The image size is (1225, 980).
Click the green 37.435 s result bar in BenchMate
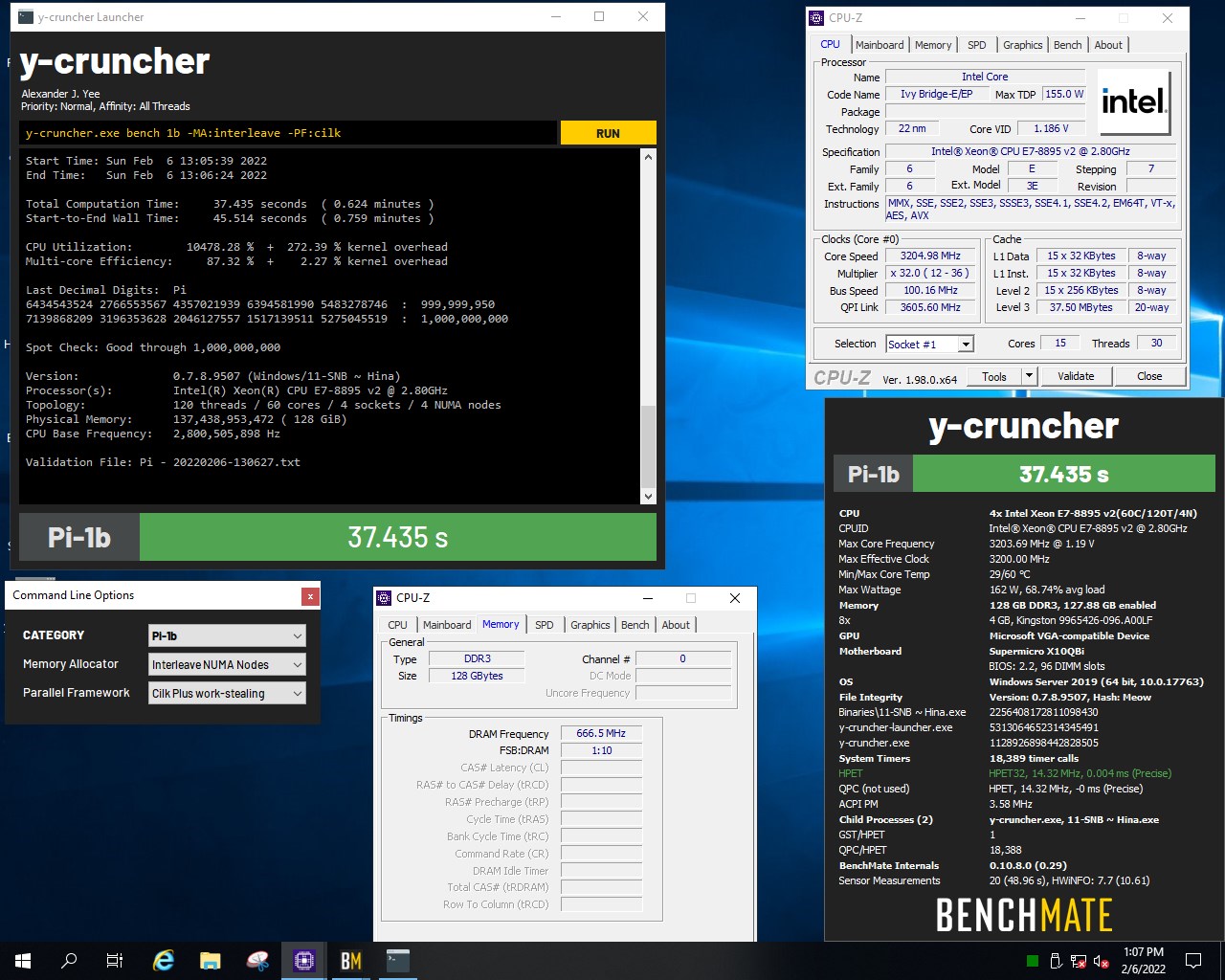pyautogui.click(x=1064, y=474)
